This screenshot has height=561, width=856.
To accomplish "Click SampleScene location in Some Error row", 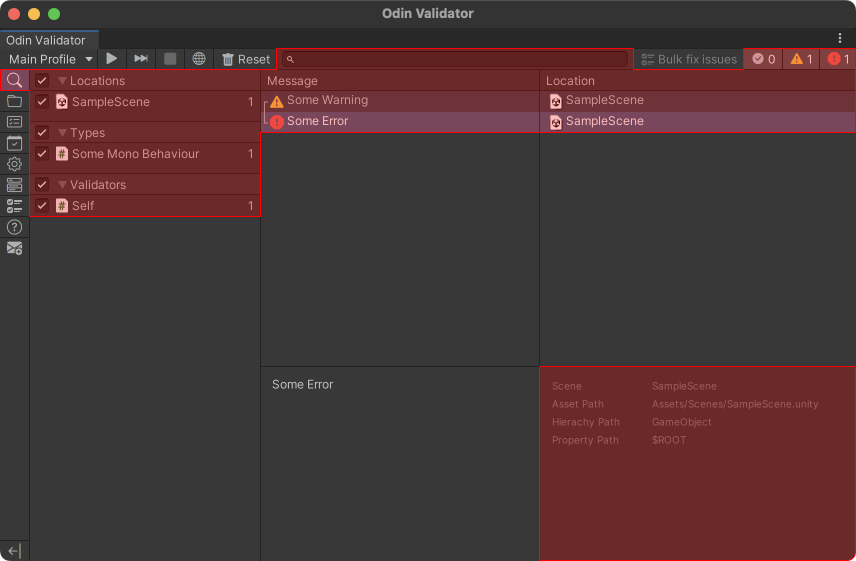I will [605, 121].
